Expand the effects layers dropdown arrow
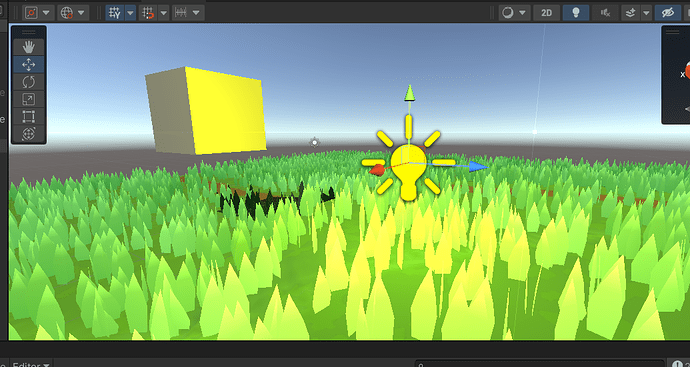The width and height of the screenshot is (690, 367). pos(646,13)
